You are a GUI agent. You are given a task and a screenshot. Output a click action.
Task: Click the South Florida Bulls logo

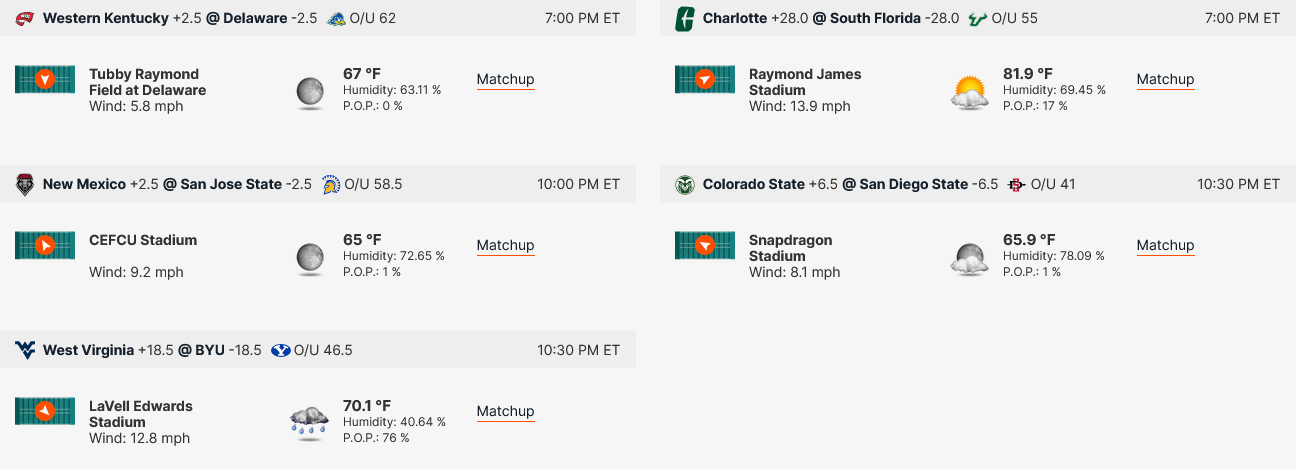coord(977,18)
